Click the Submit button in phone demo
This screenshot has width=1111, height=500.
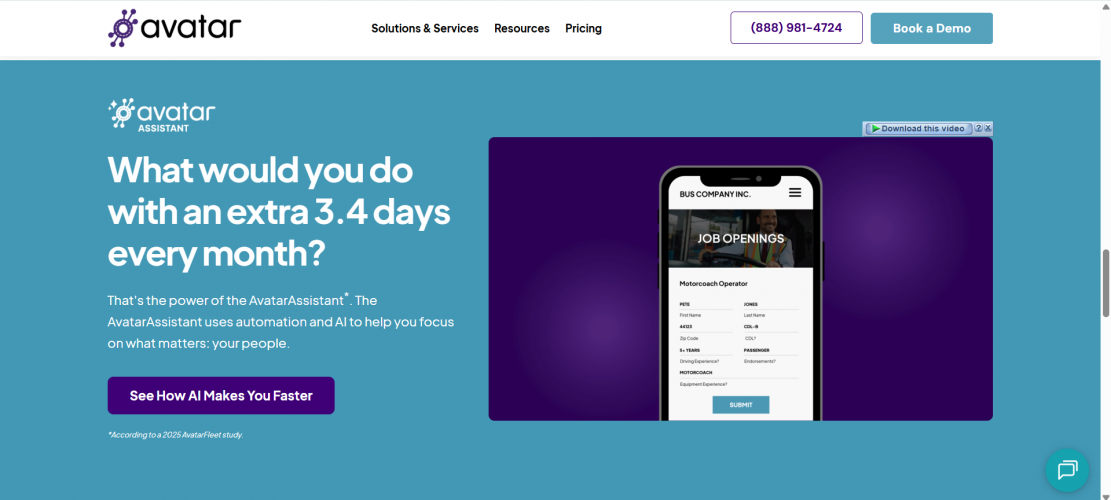(x=740, y=405)
